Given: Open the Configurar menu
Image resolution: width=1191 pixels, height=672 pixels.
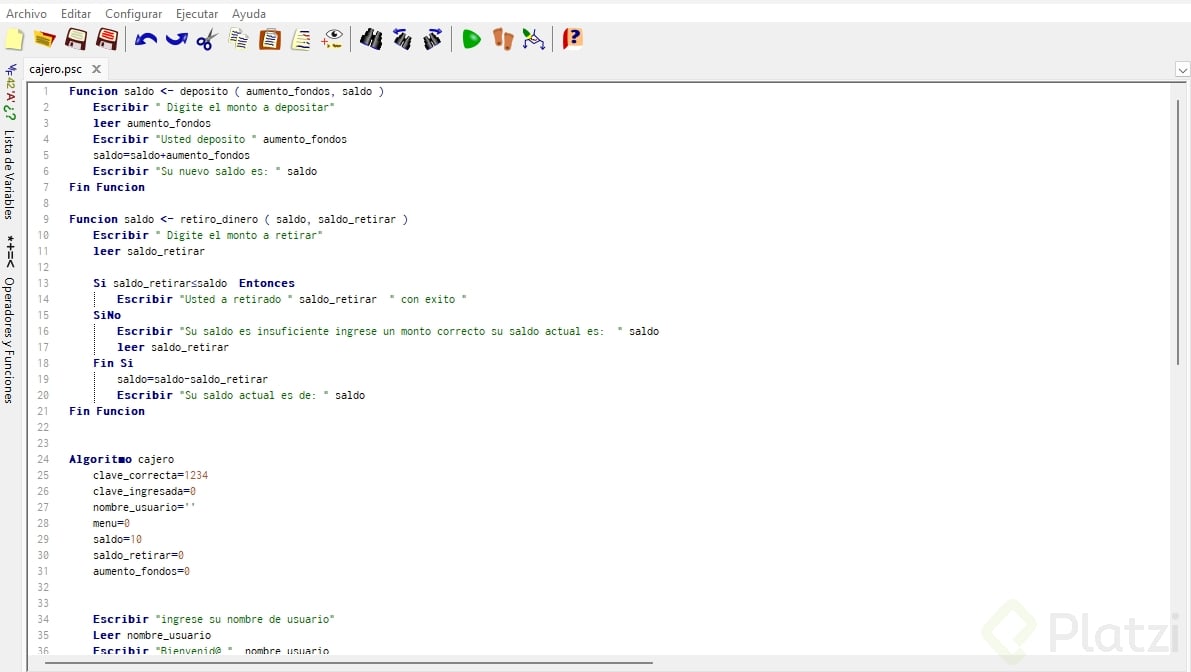Looking at the screenshot, I should coord(134,14).
